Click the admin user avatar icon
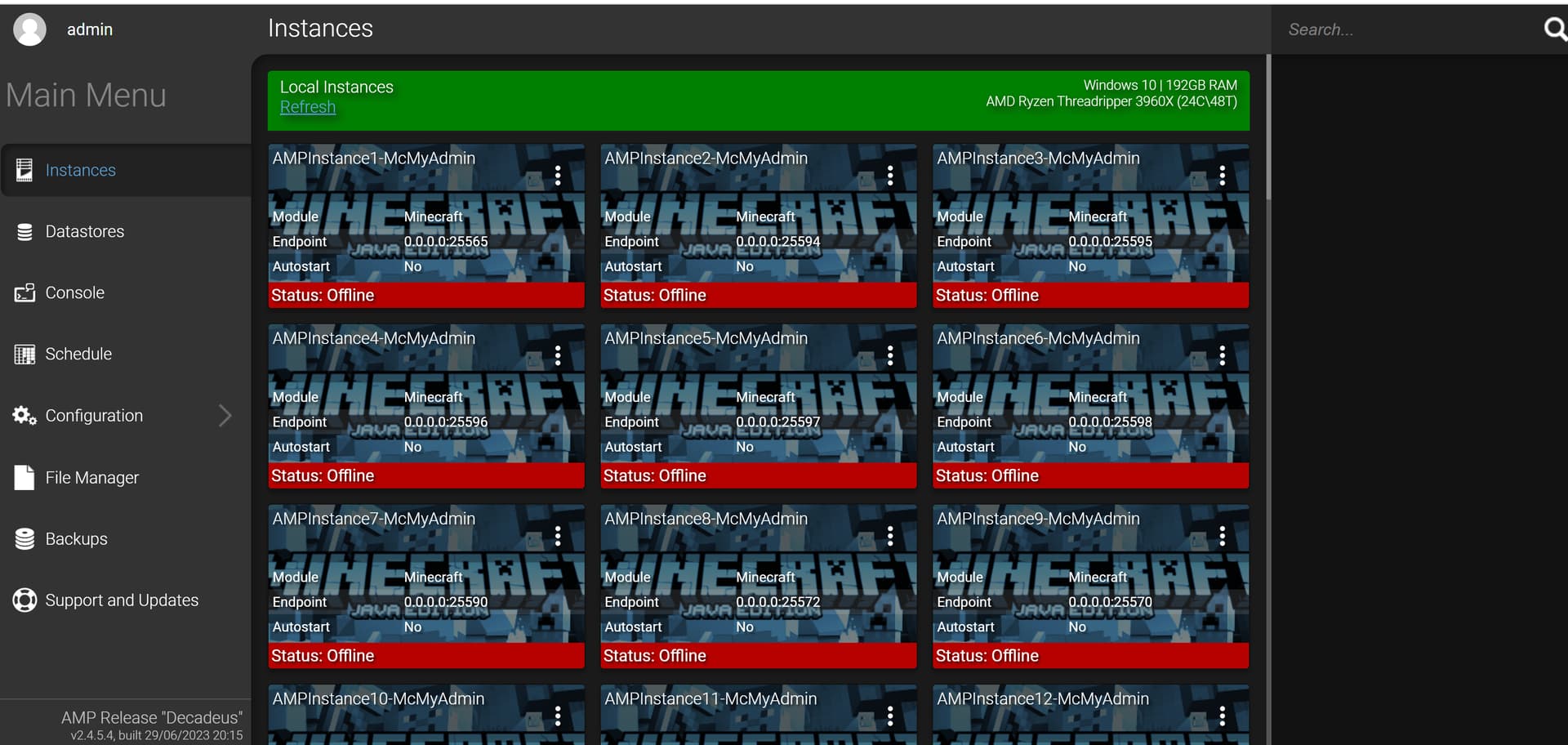Image resolution: width=1568 pixels, height=745 pixels. (x=29, y=29)
